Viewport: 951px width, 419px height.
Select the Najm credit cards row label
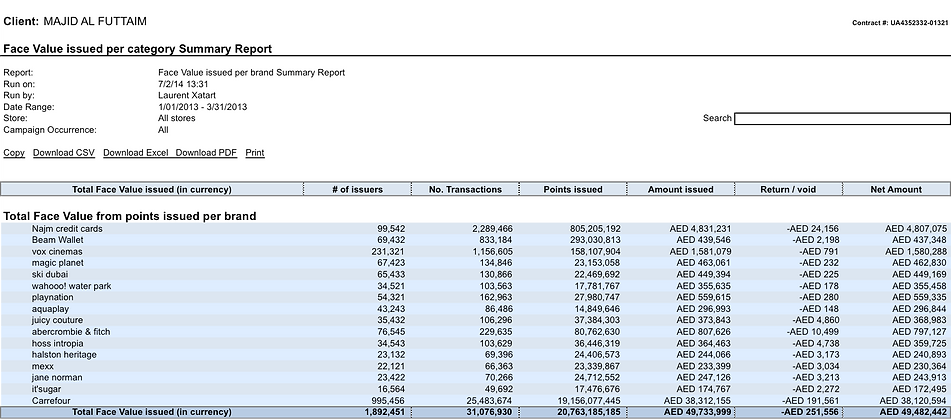pos(67,229)
